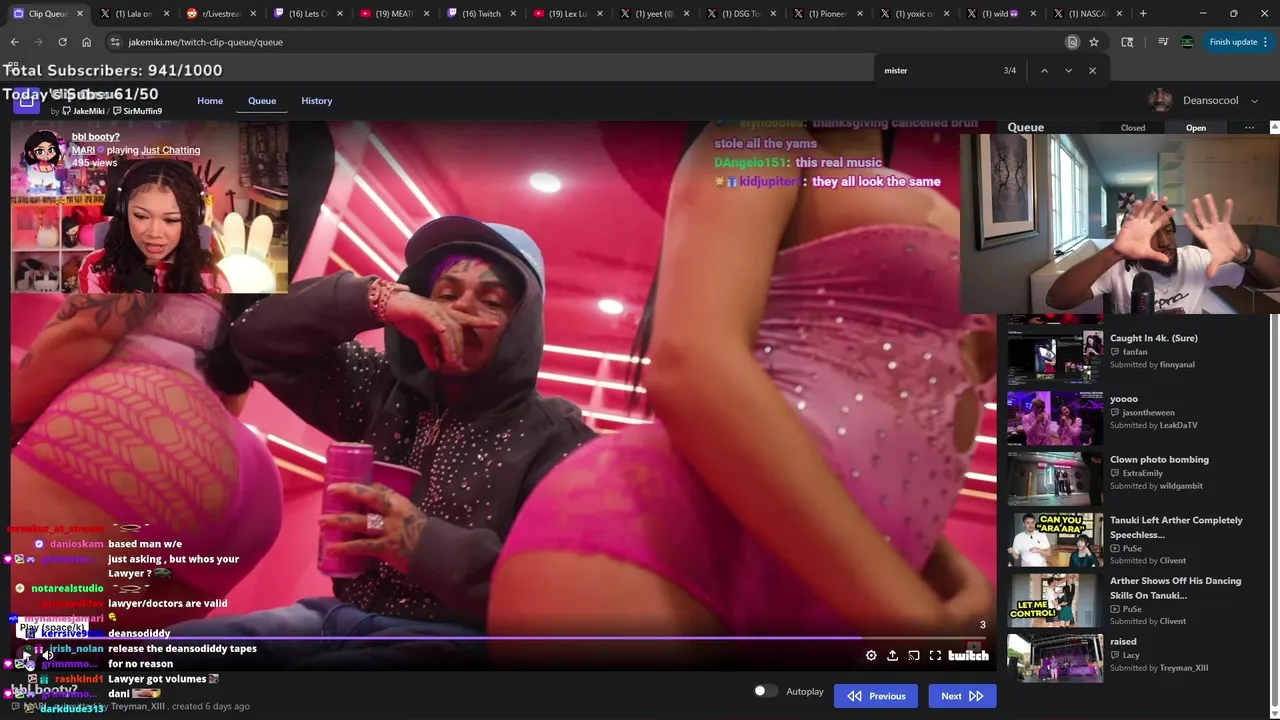This screenshot has height=720, width=1280.
Task: Click the page reader icon in address bar
Action: (x=1072, y=42)
